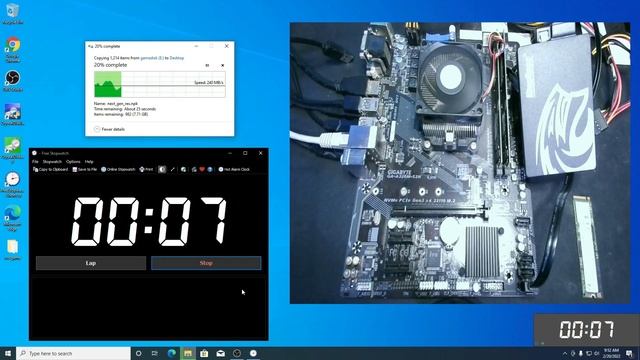Maximize the Free Stopwatch window
The image size is (640, 360).
coord(245,153)
